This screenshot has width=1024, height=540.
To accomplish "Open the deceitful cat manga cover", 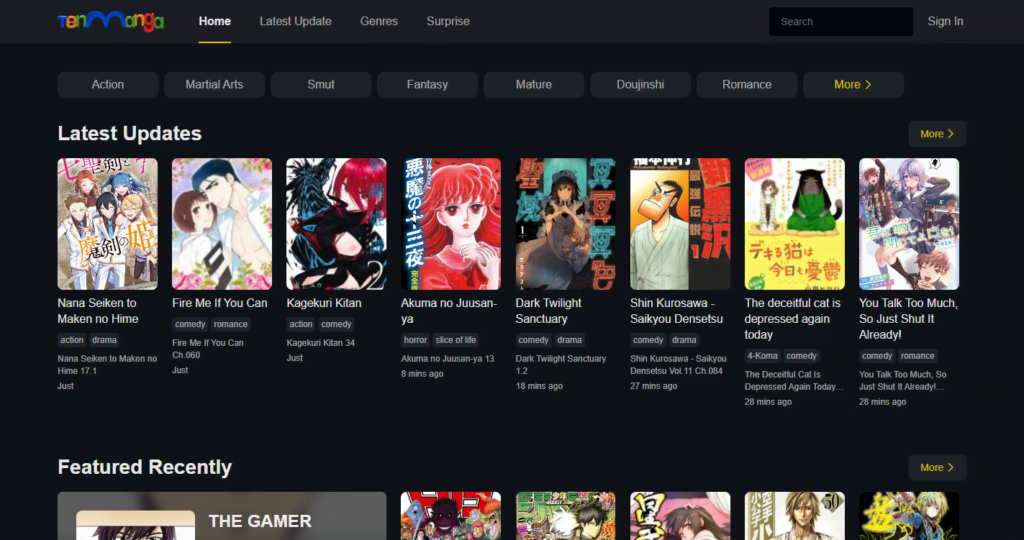I will pos(795,224).
